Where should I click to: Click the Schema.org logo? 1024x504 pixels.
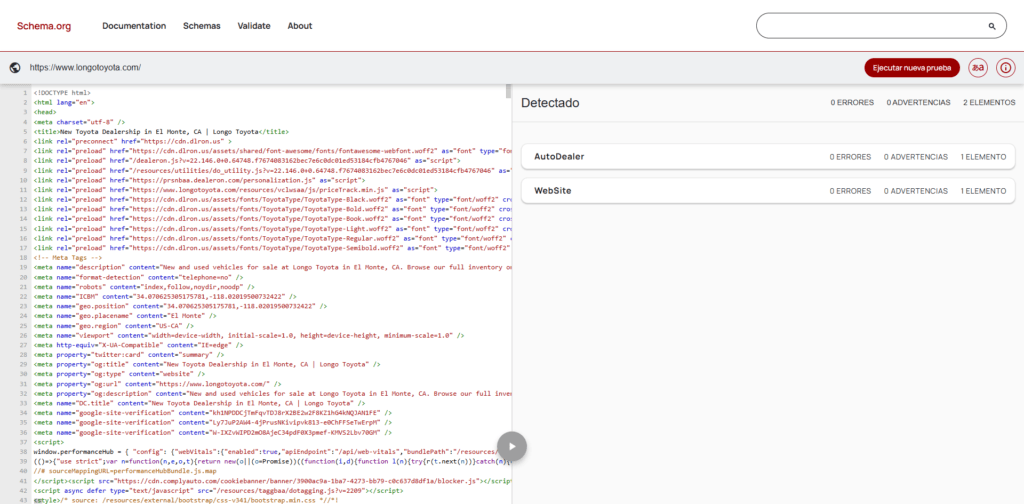pos(41,26)
